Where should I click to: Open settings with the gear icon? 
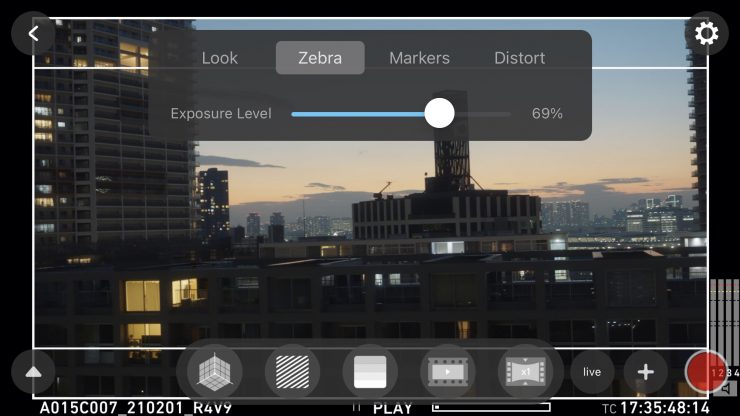706,34
